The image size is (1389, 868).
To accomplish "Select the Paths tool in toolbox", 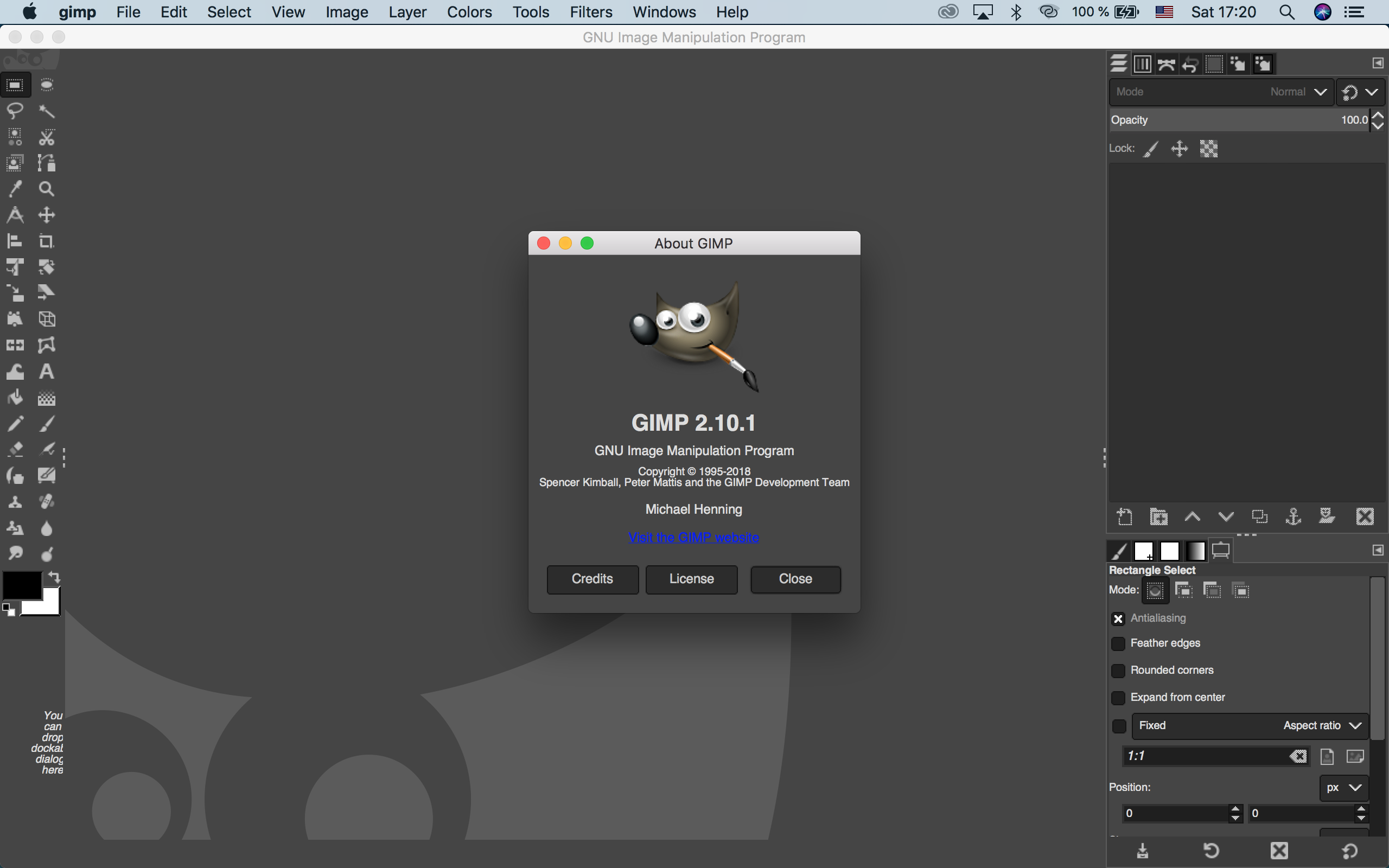I will coord(47,163).
